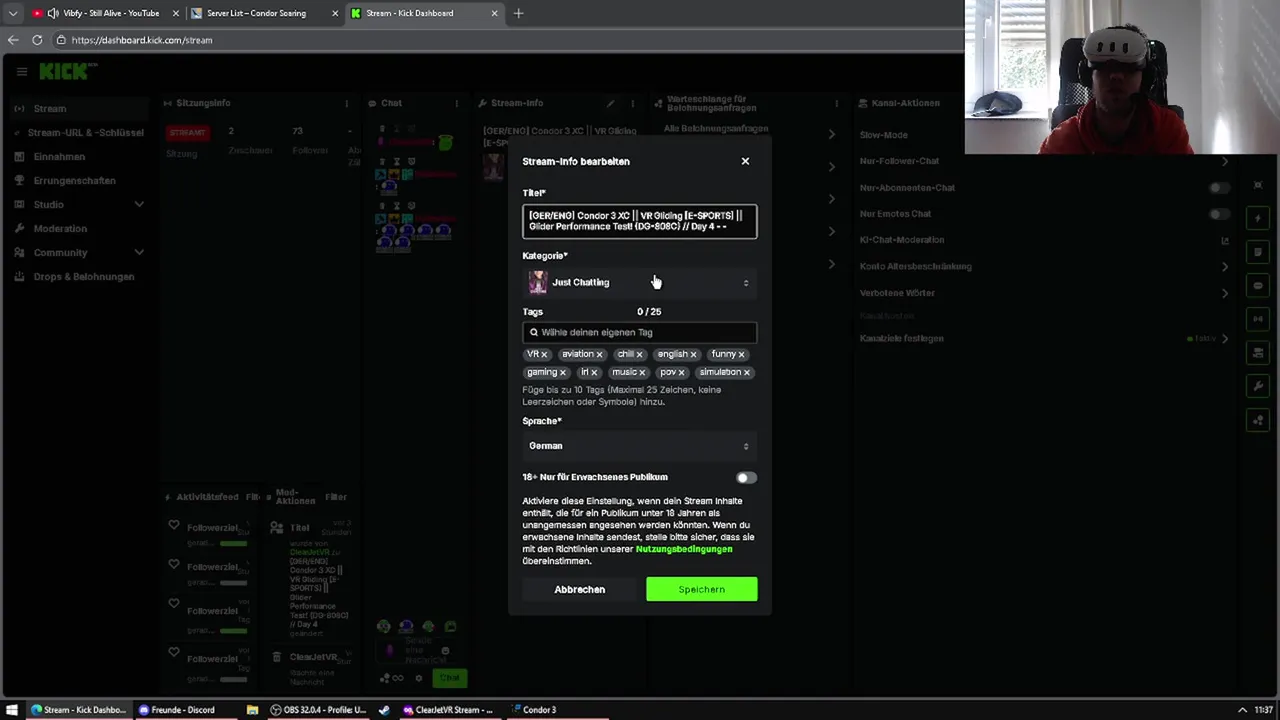Click the tag search field
1280x720 pixels.
point(640,332)
